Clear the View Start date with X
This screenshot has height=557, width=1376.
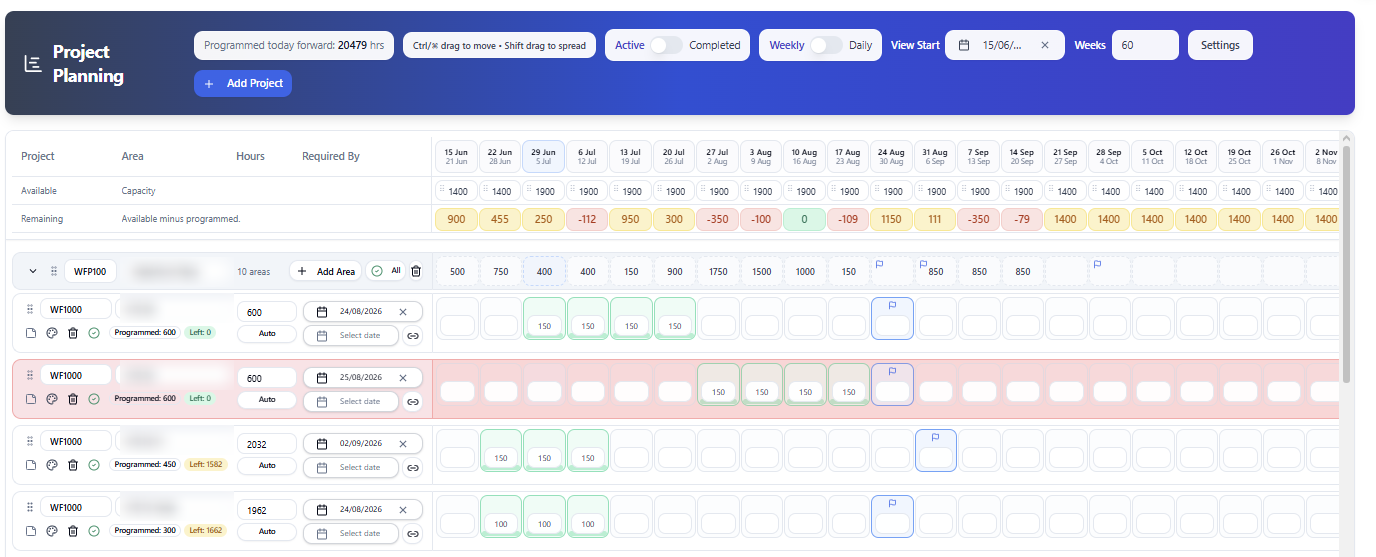point(1045,45)
